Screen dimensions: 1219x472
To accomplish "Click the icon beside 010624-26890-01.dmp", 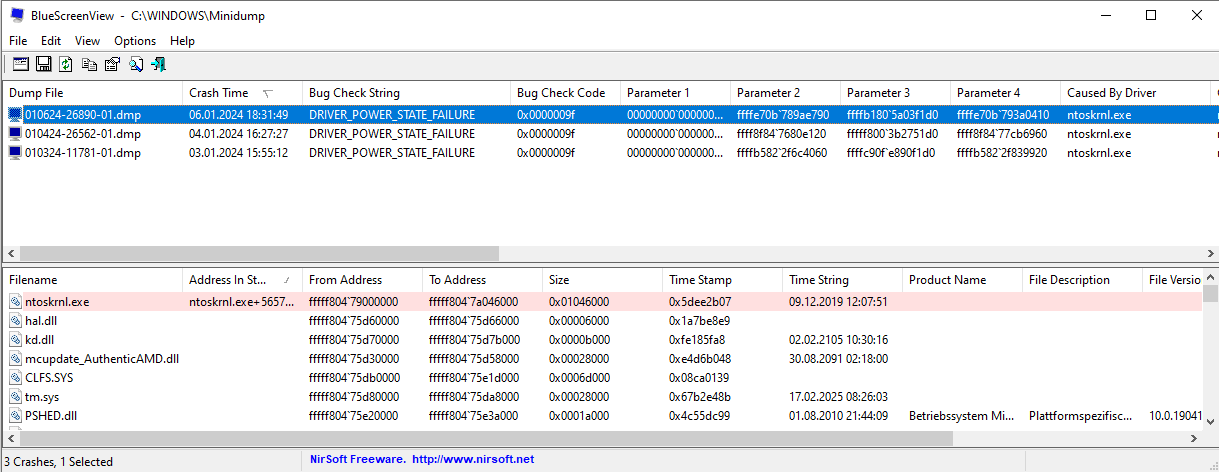I will click(x=15, y=115).
